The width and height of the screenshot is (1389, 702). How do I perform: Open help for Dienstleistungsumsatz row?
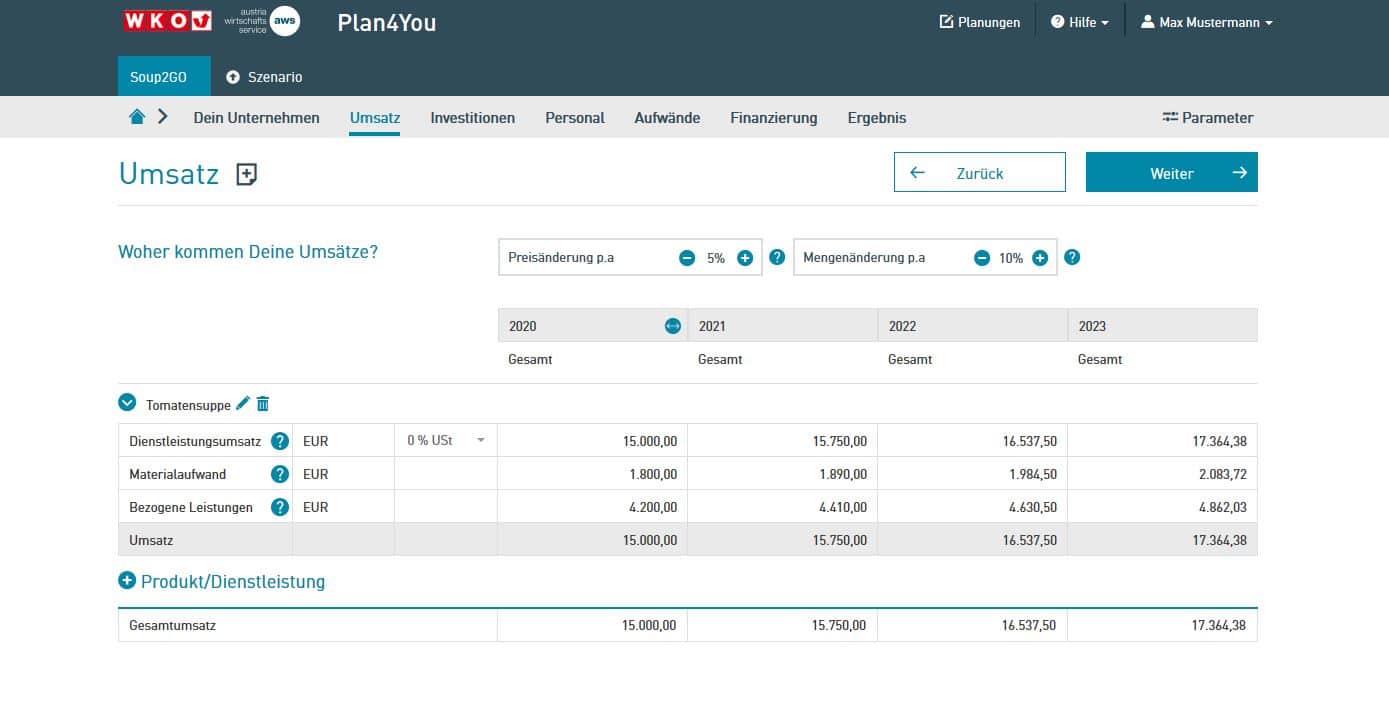coord(280,441)
